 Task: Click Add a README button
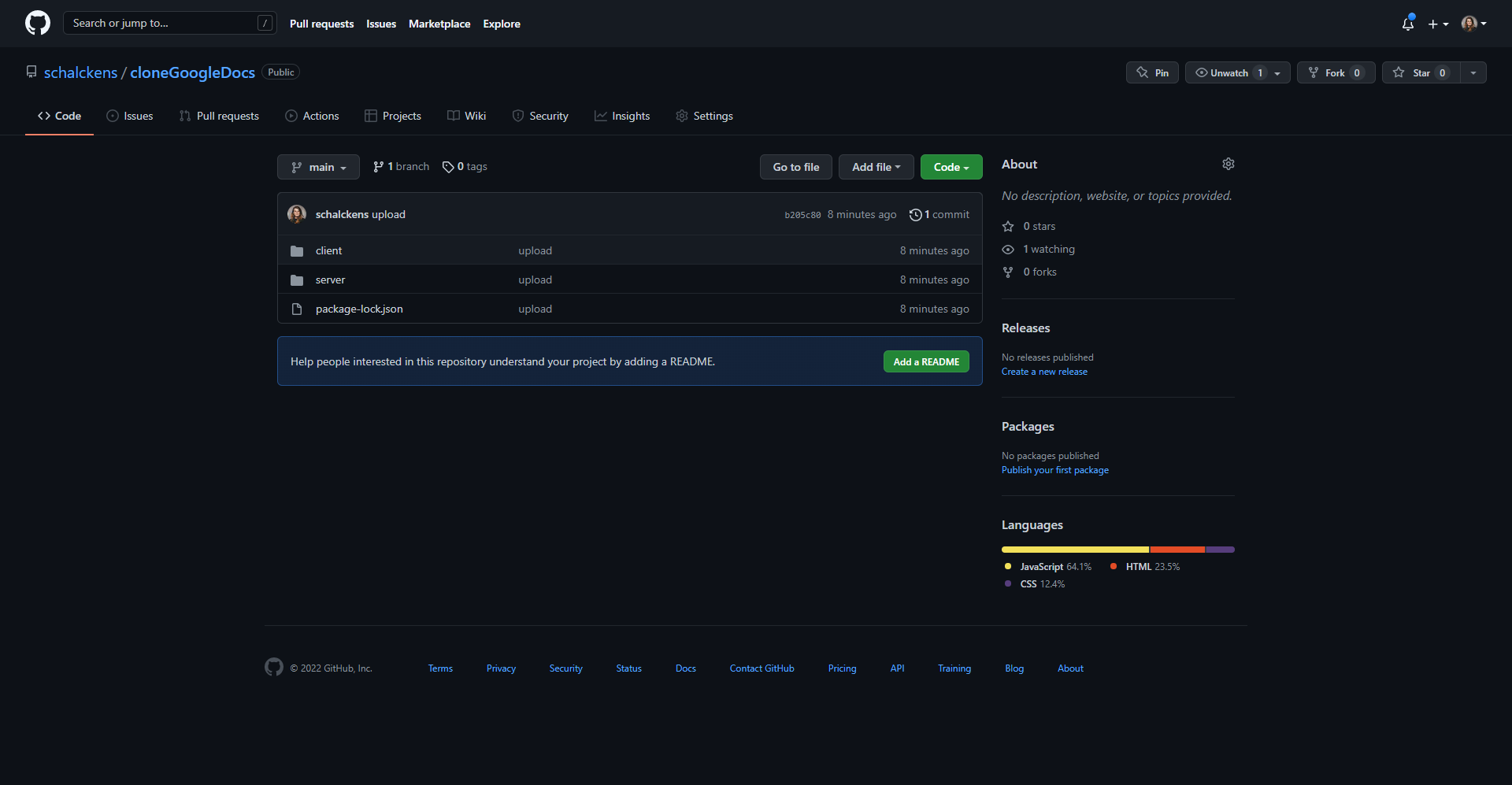click(926, 361)
